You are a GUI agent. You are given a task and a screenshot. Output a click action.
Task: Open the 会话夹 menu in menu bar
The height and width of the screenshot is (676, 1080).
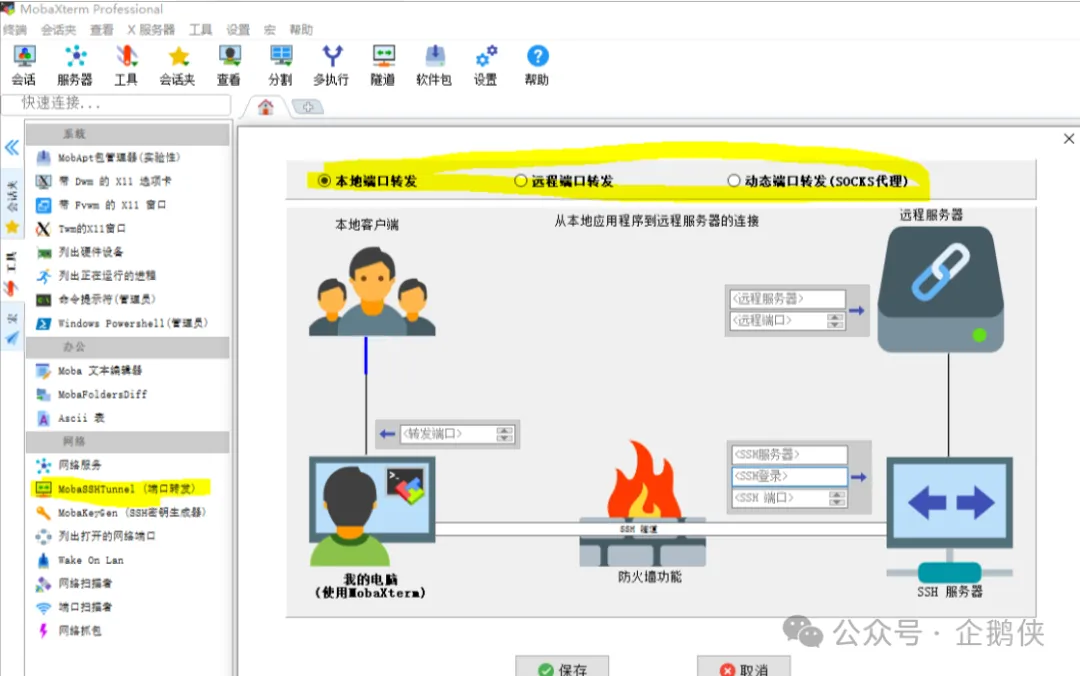(x=59, y=30)
